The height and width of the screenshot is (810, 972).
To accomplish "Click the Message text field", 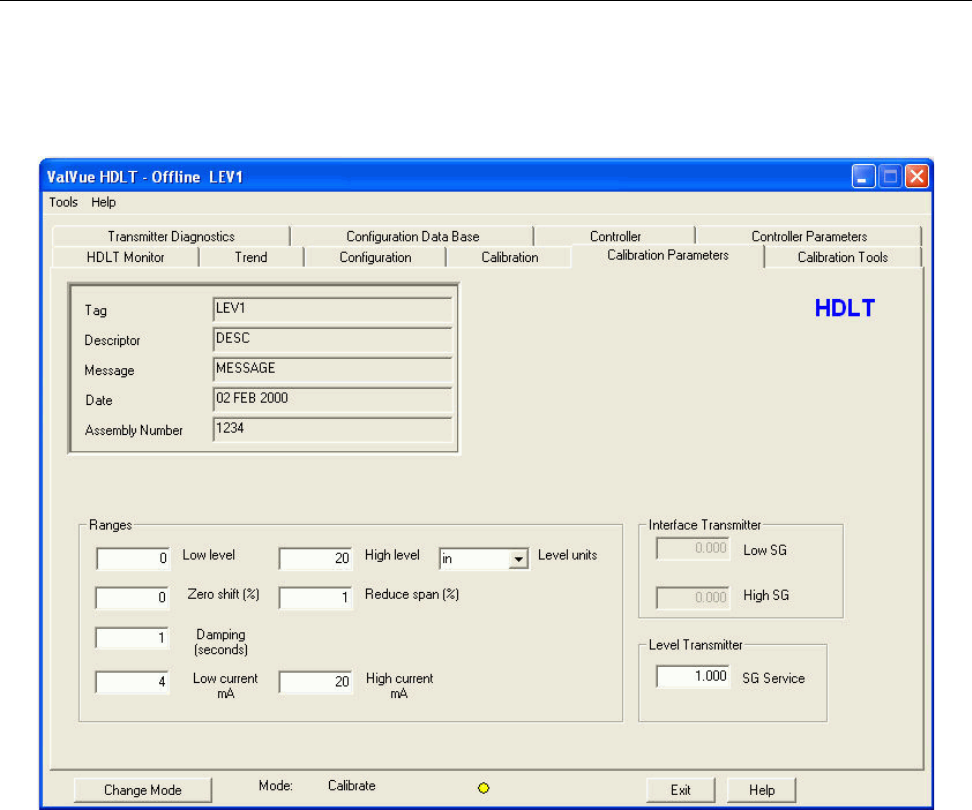I will tap(333, 368).
